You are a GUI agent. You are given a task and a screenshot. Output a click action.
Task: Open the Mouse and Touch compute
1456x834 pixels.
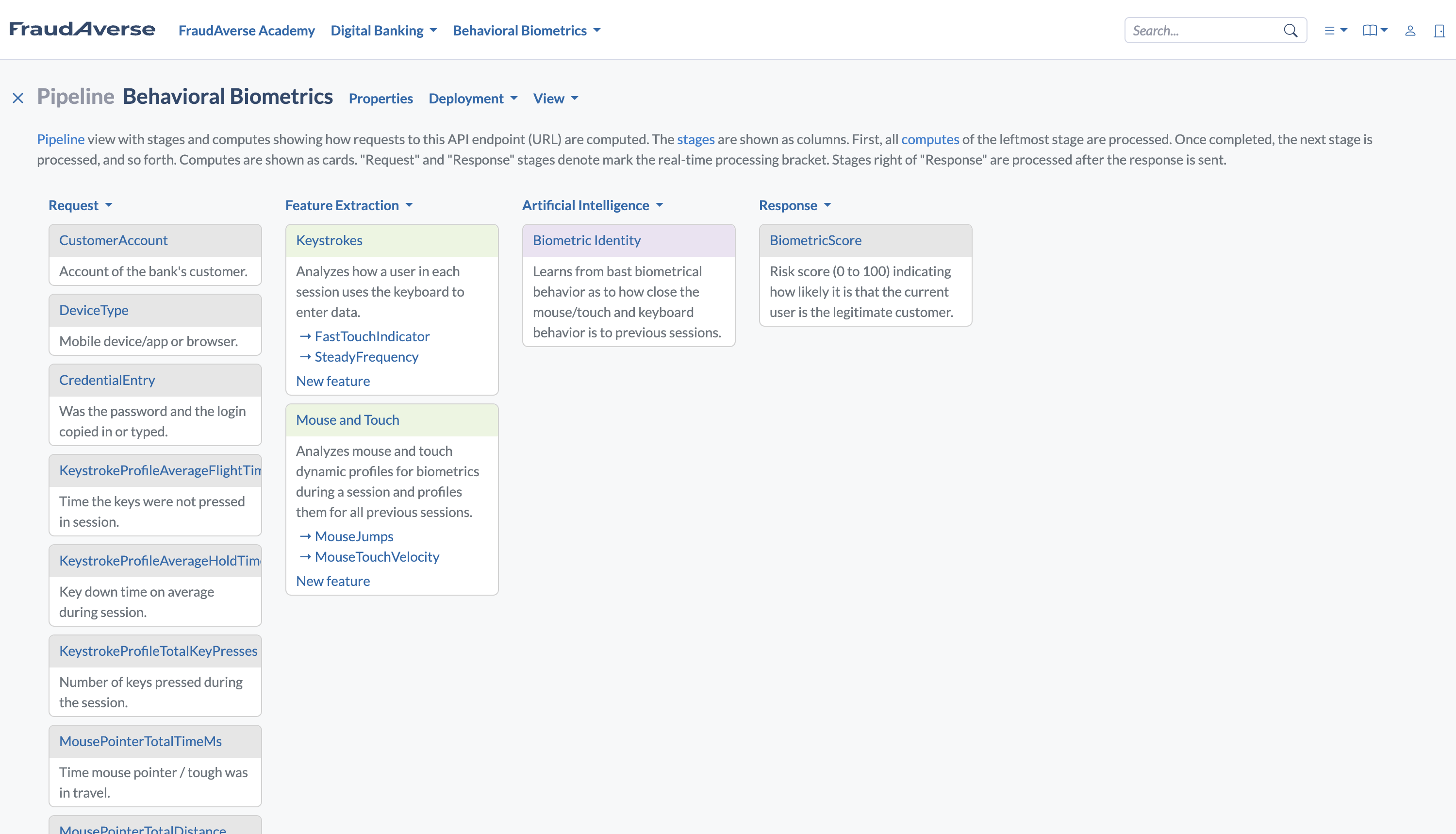347,420
